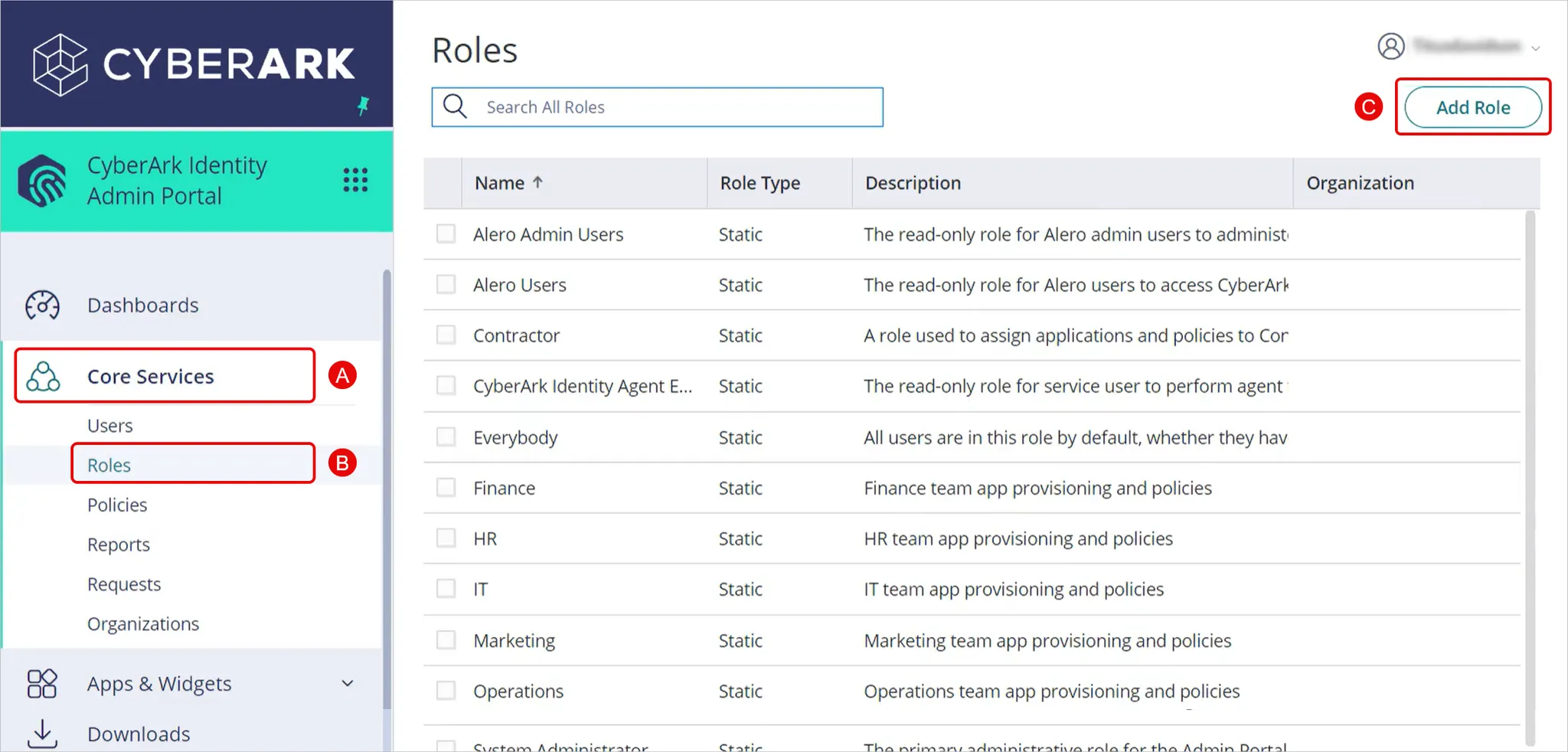Click the Add Role button

pyautogui.click(x=1473, y=106)
